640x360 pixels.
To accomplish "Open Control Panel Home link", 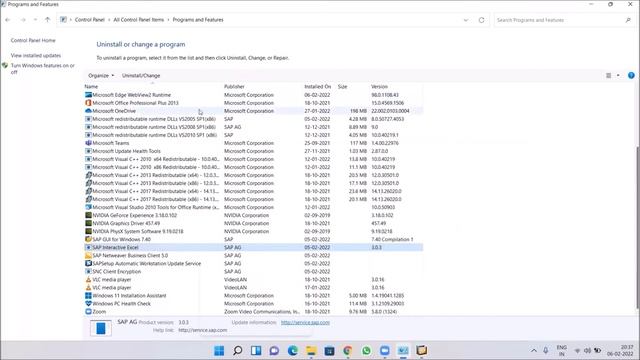I will click(33, 40).
